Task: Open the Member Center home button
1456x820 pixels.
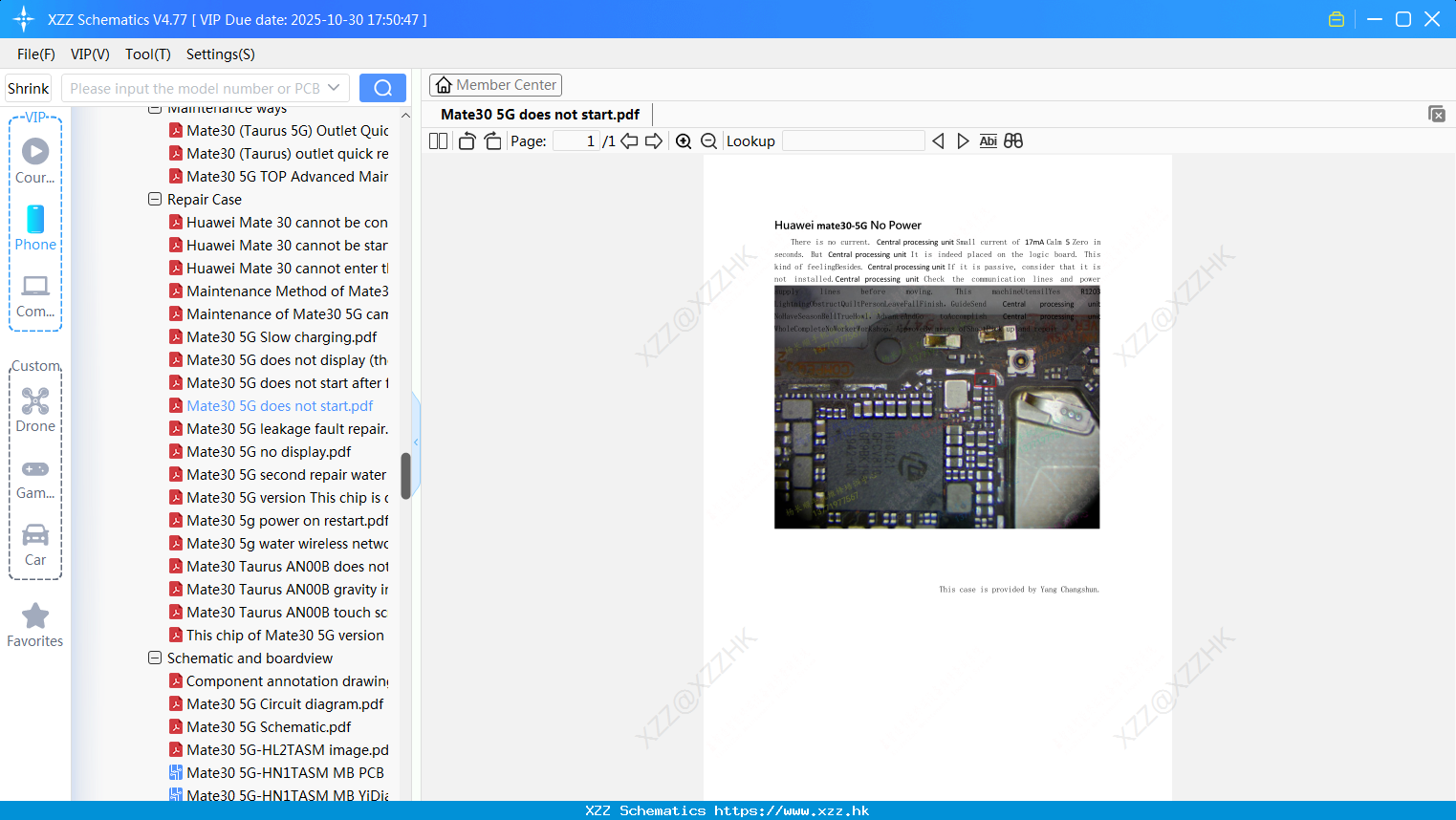Action: pyautogui.click(x=495, y=85)
